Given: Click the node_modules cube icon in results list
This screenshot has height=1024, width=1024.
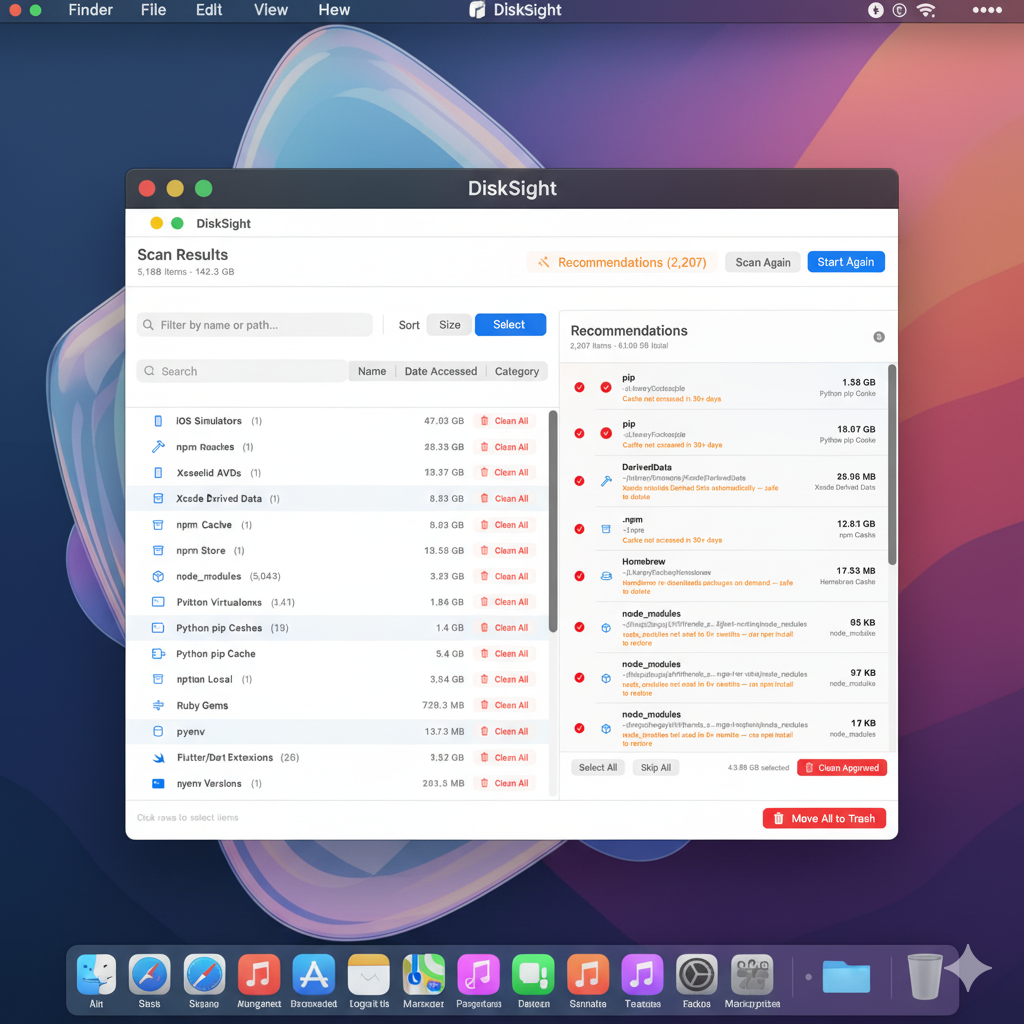Looking at the screenshot, I should 158,577.
